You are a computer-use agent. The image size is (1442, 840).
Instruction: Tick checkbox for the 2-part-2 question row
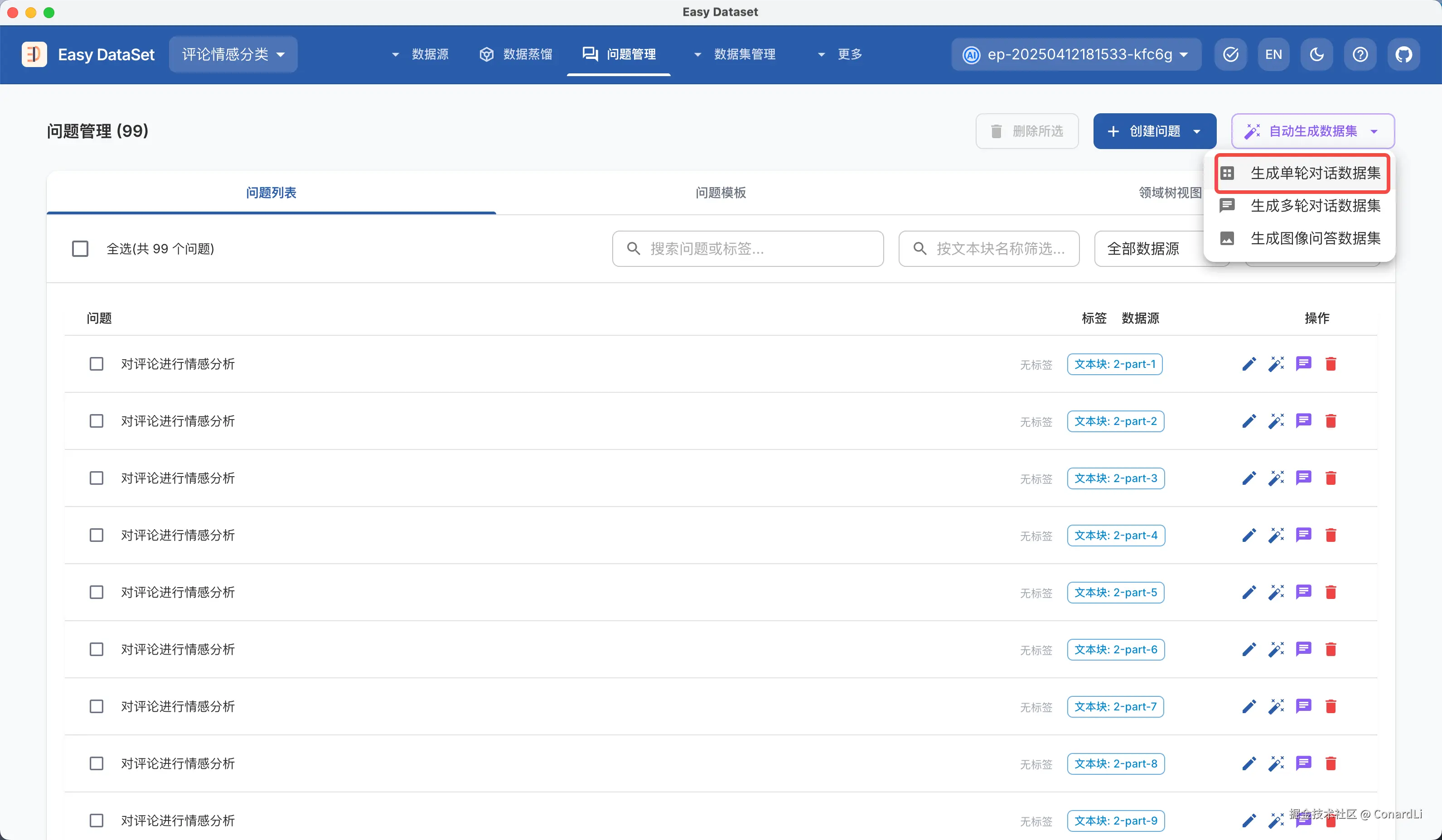(x=96, y=421)
